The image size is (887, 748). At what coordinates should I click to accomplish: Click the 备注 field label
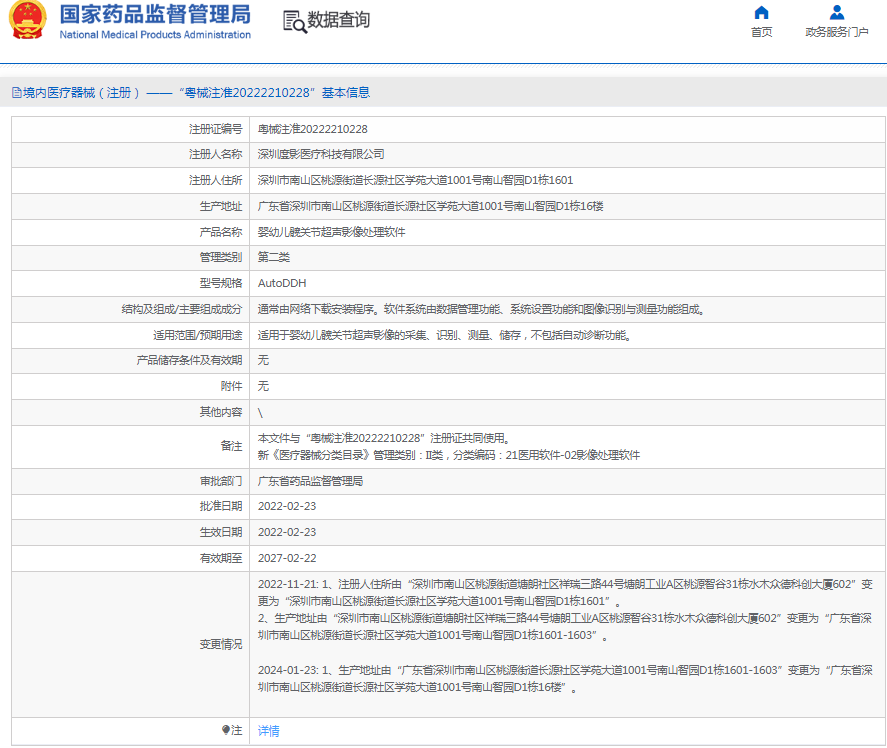[231, 446]
